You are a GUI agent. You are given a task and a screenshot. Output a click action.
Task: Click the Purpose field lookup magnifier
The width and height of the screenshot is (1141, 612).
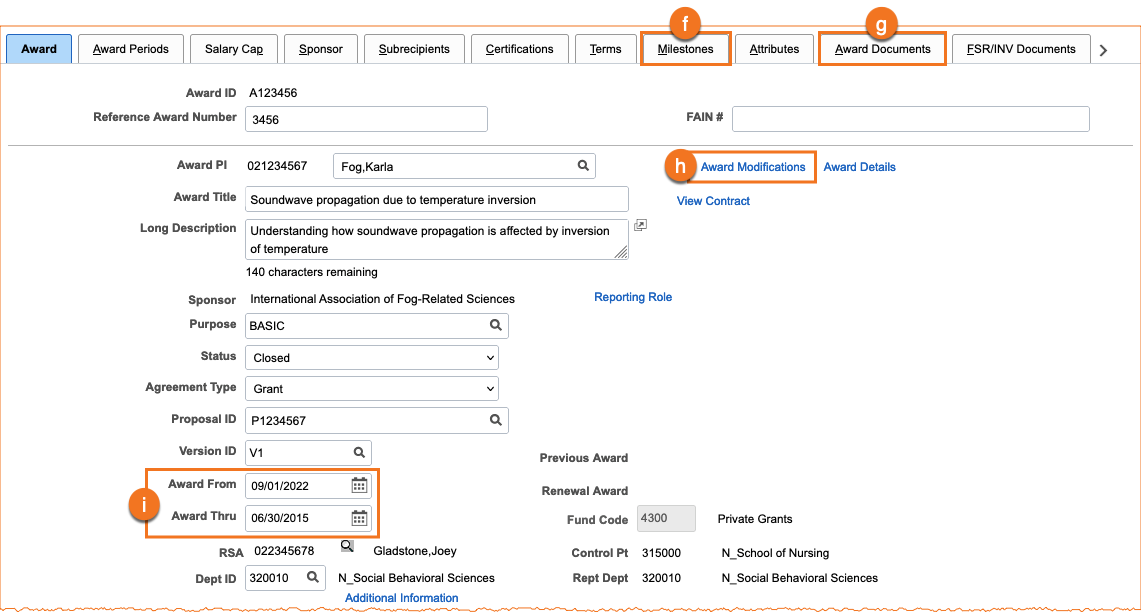[x=495, y=325]
